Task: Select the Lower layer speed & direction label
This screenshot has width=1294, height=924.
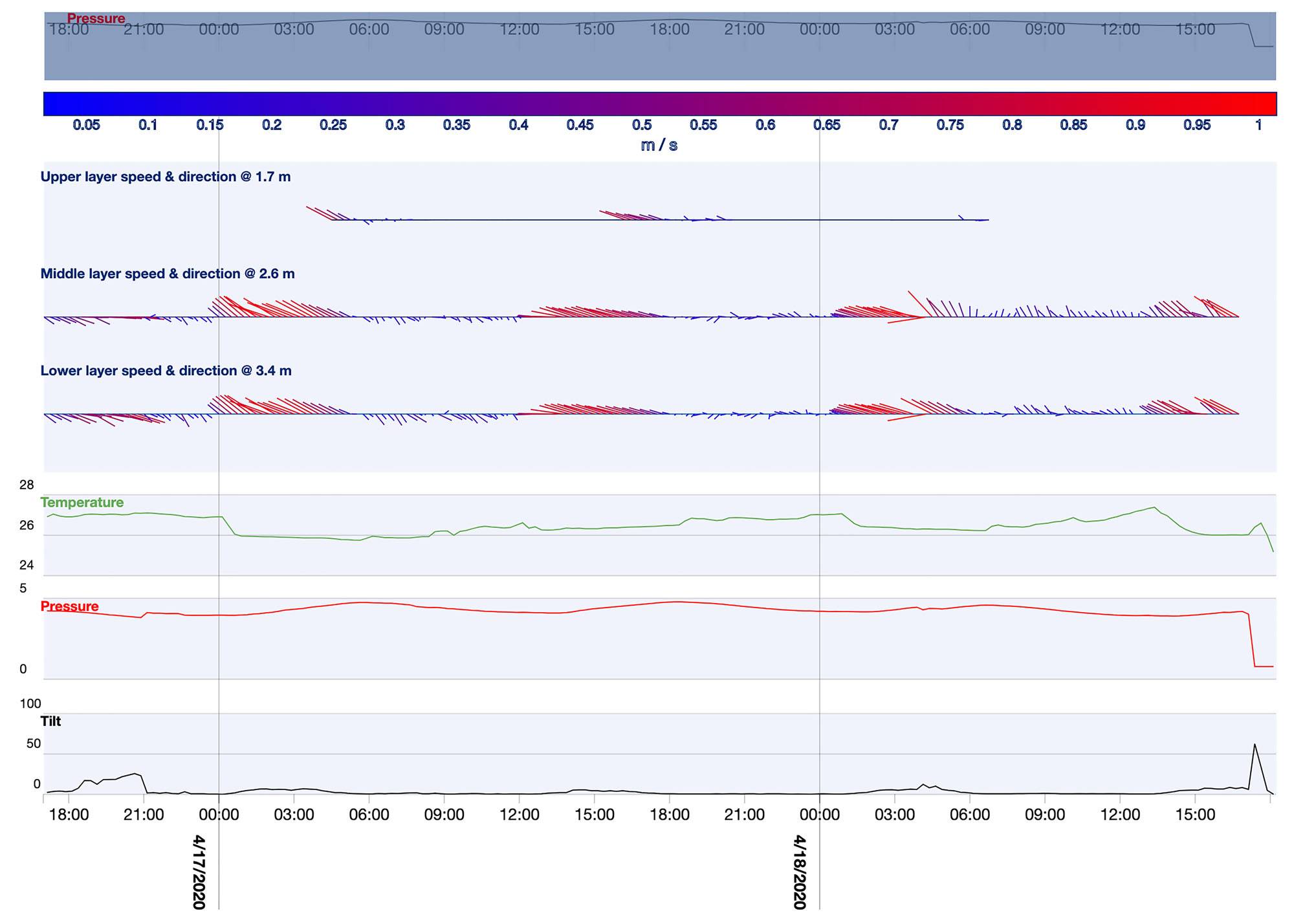Action: (x=166, y=371)
